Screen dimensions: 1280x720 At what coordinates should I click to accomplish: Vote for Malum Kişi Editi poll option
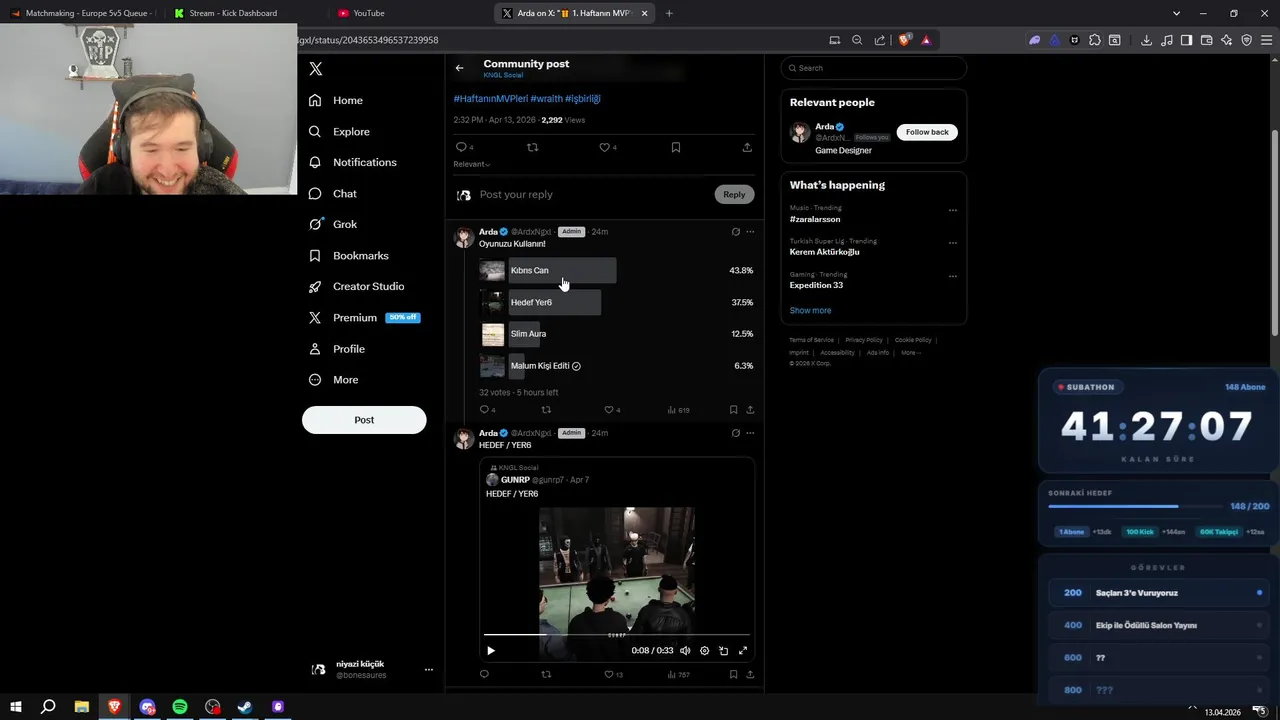[x=616, y=366]
